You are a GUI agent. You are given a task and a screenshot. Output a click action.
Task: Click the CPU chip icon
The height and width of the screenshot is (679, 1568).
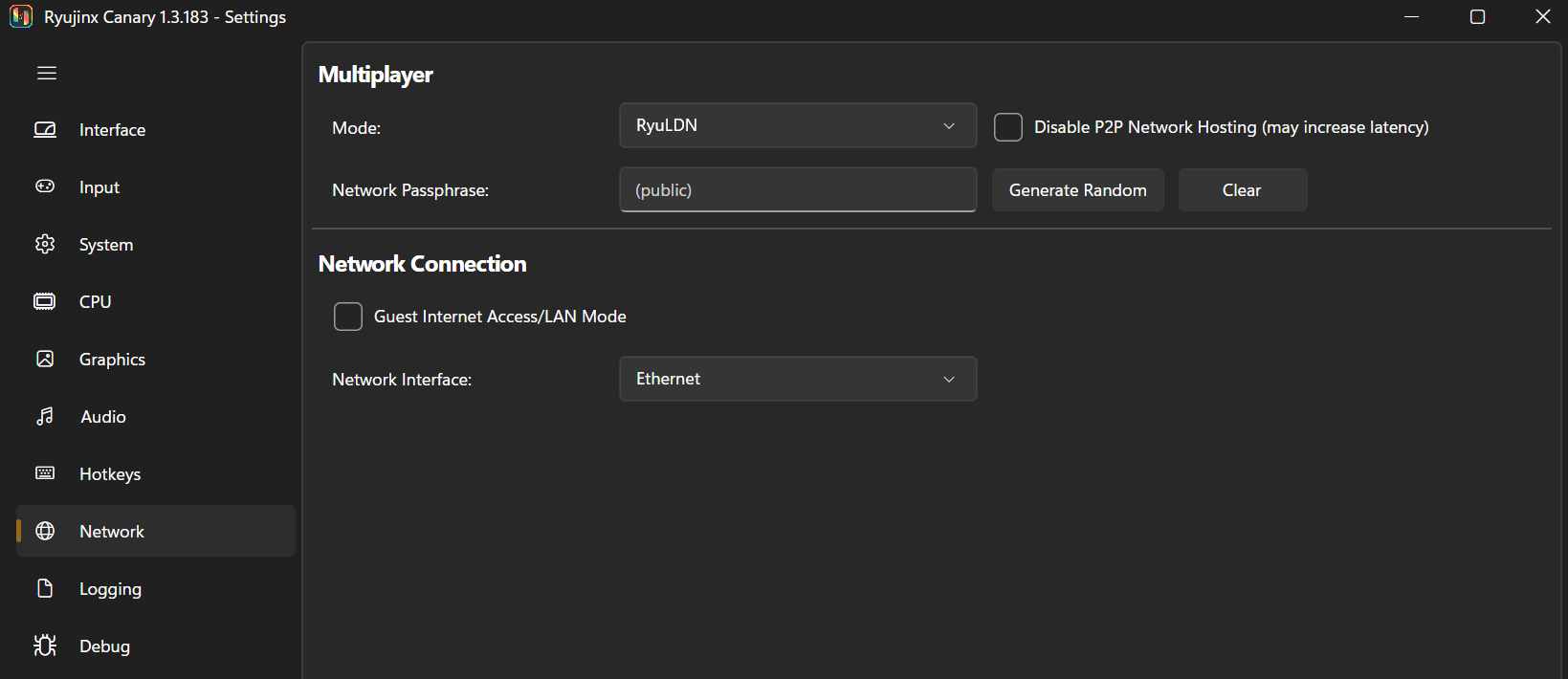45,301
